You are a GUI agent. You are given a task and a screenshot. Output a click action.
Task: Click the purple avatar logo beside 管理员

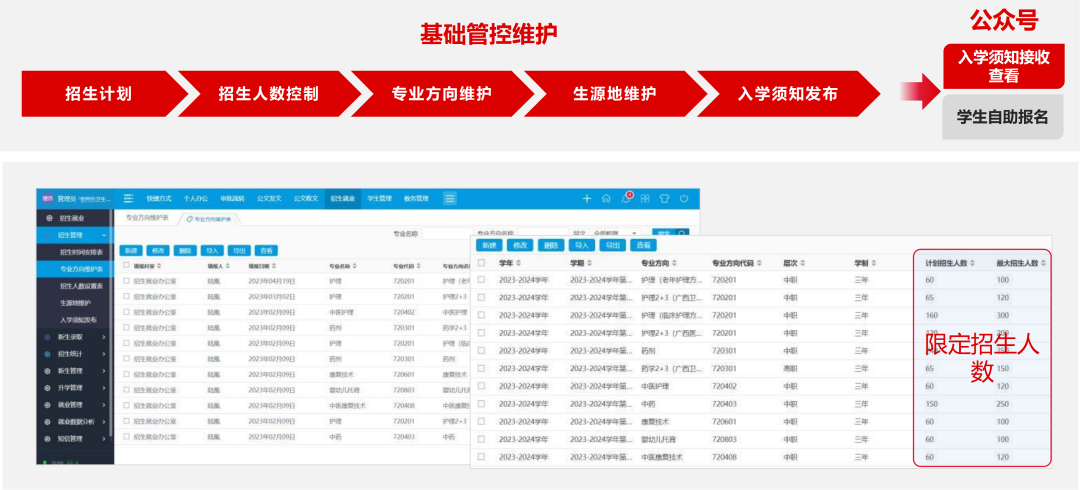click(48, 198)
